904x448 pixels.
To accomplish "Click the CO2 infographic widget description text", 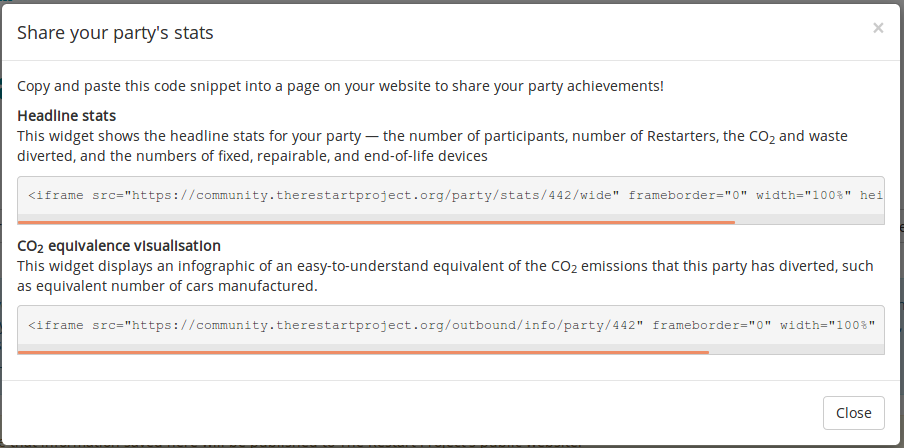I will (440, 276).
